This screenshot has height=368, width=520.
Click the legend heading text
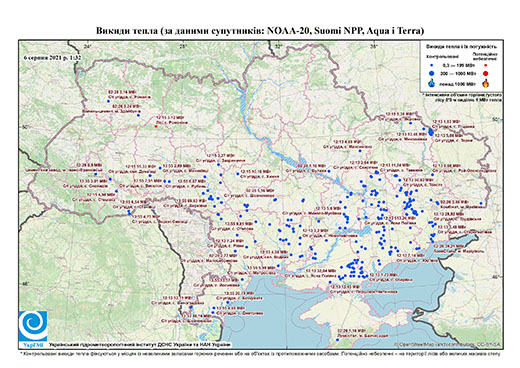[462, 46]
